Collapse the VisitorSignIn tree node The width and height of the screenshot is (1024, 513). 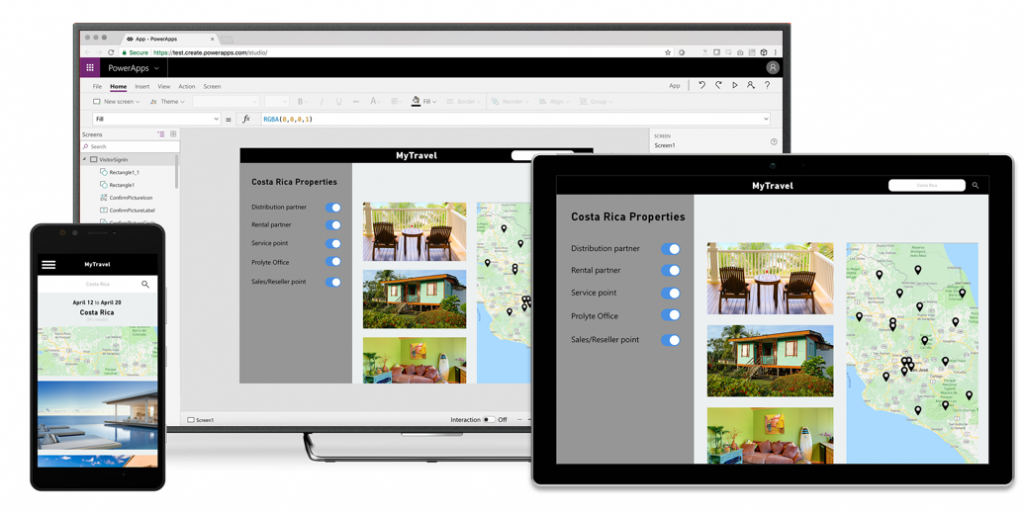[84, 159]
